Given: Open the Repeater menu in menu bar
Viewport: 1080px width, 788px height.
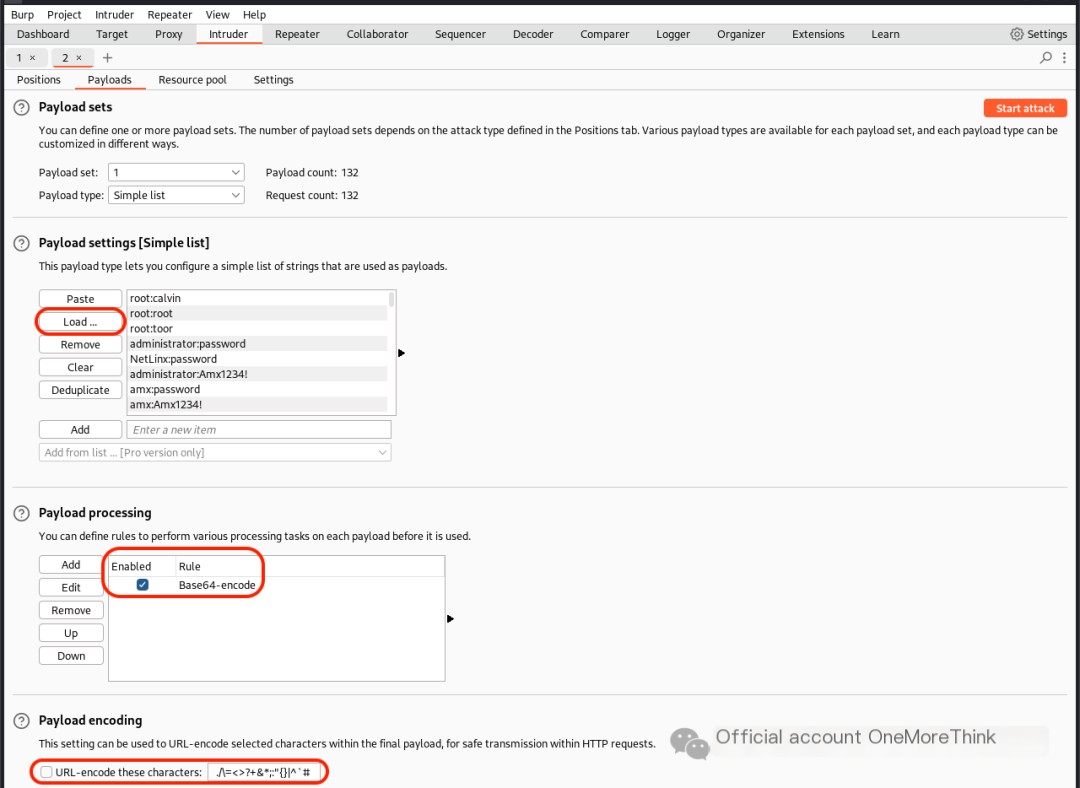Looking at the screenshot, I should tap(169, 14).
